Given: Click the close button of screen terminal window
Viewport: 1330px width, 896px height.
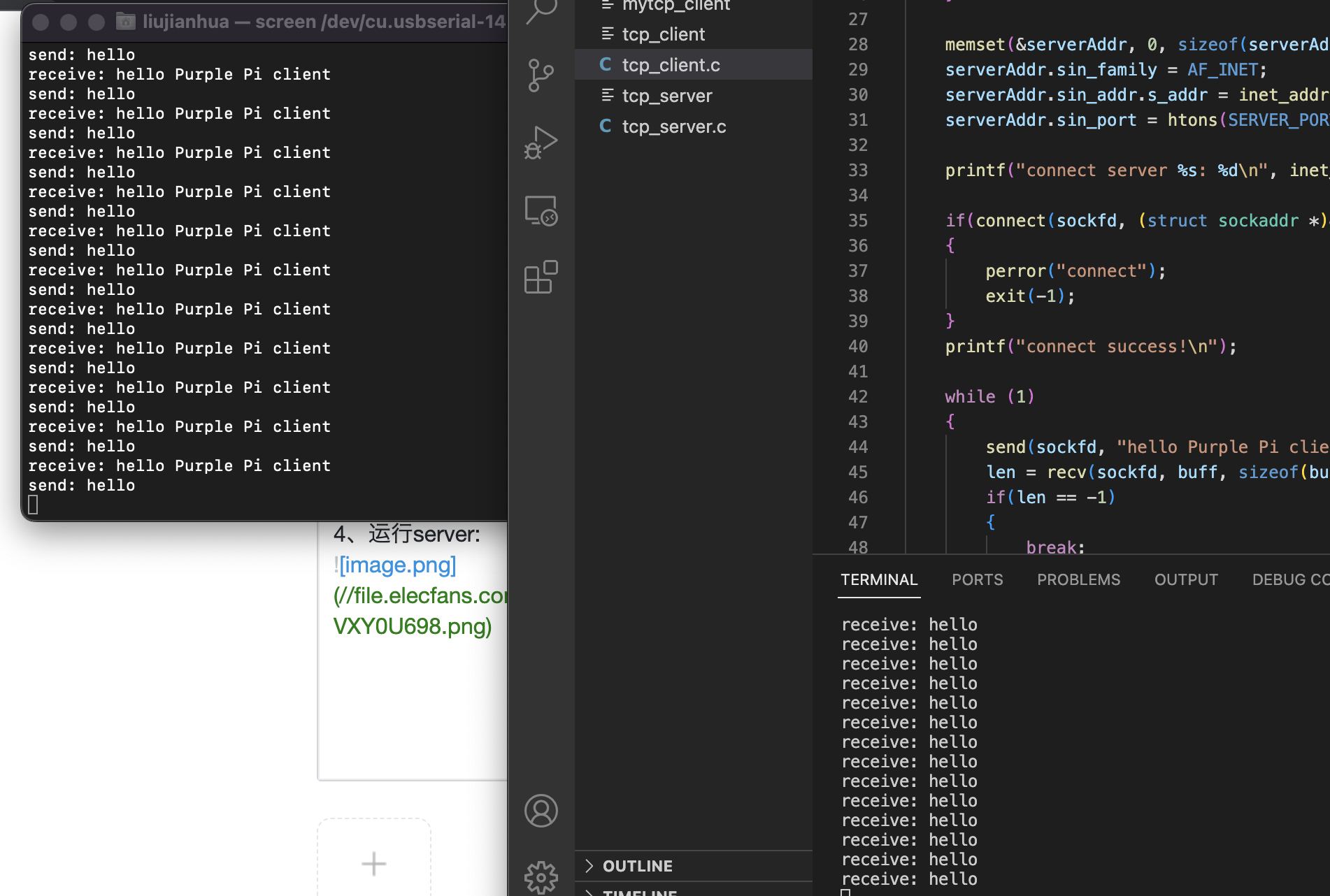Looking at the screenshot, I should [x=41, y=22].
